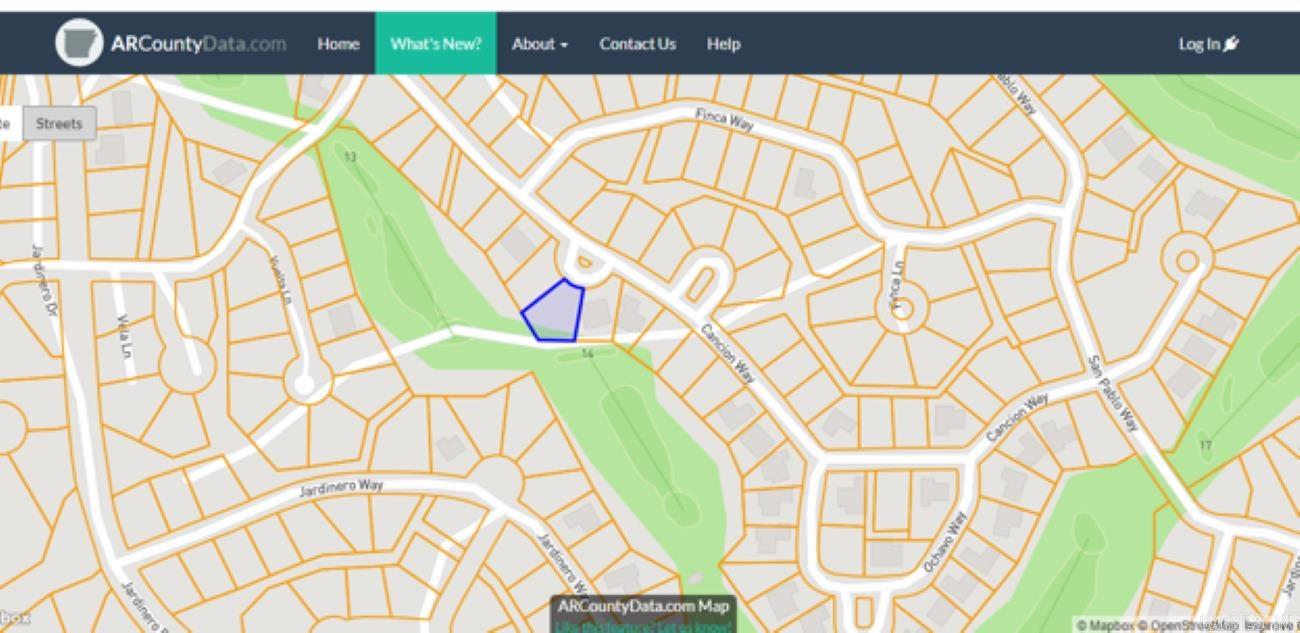The image size is (1300, 633).
Task: Switch map to Streets view
Action: coord(59,124)
